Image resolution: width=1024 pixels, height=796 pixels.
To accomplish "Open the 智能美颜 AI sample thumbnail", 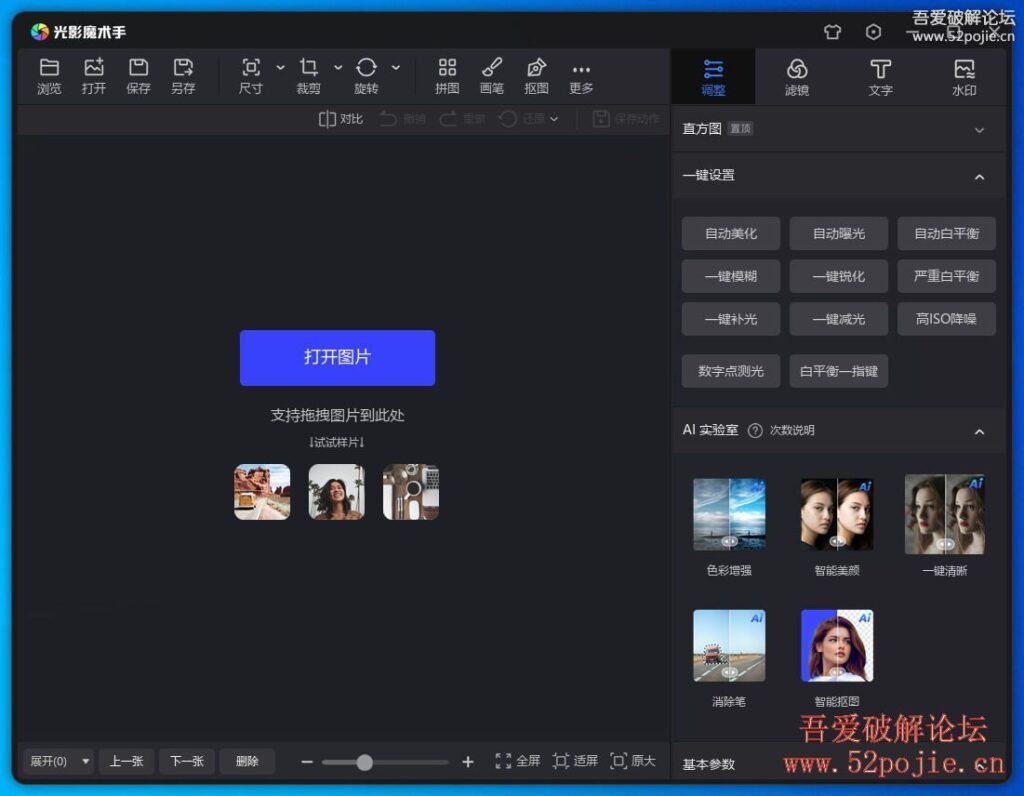I will [837, 514].
